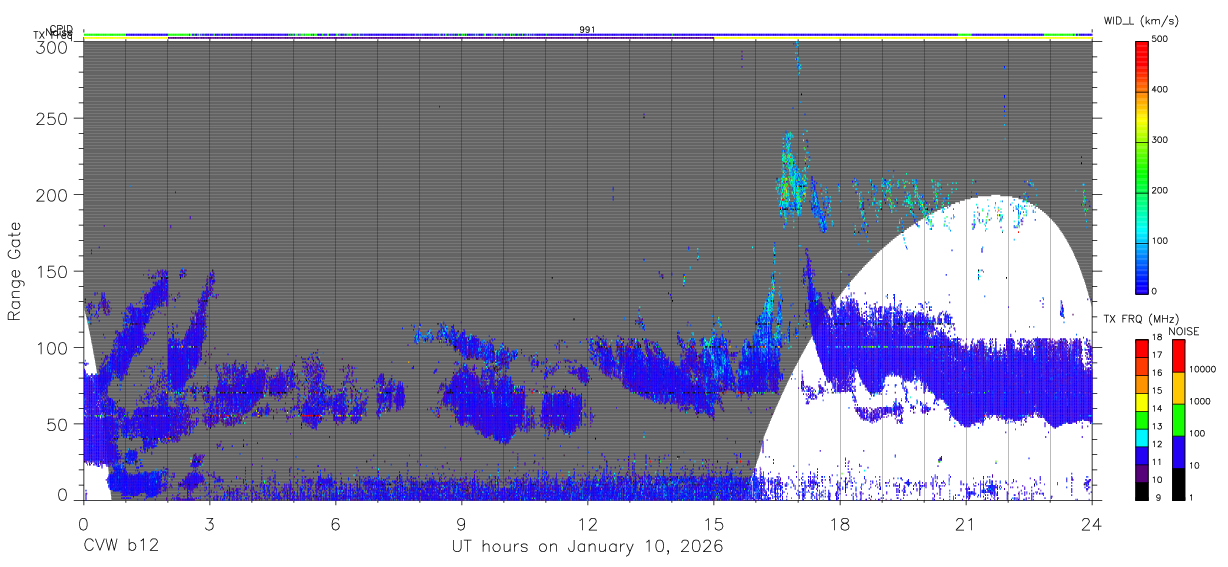
Task: Click the yellow TX FRQ segment between 14 and 15
Action: pos(1141,401)
